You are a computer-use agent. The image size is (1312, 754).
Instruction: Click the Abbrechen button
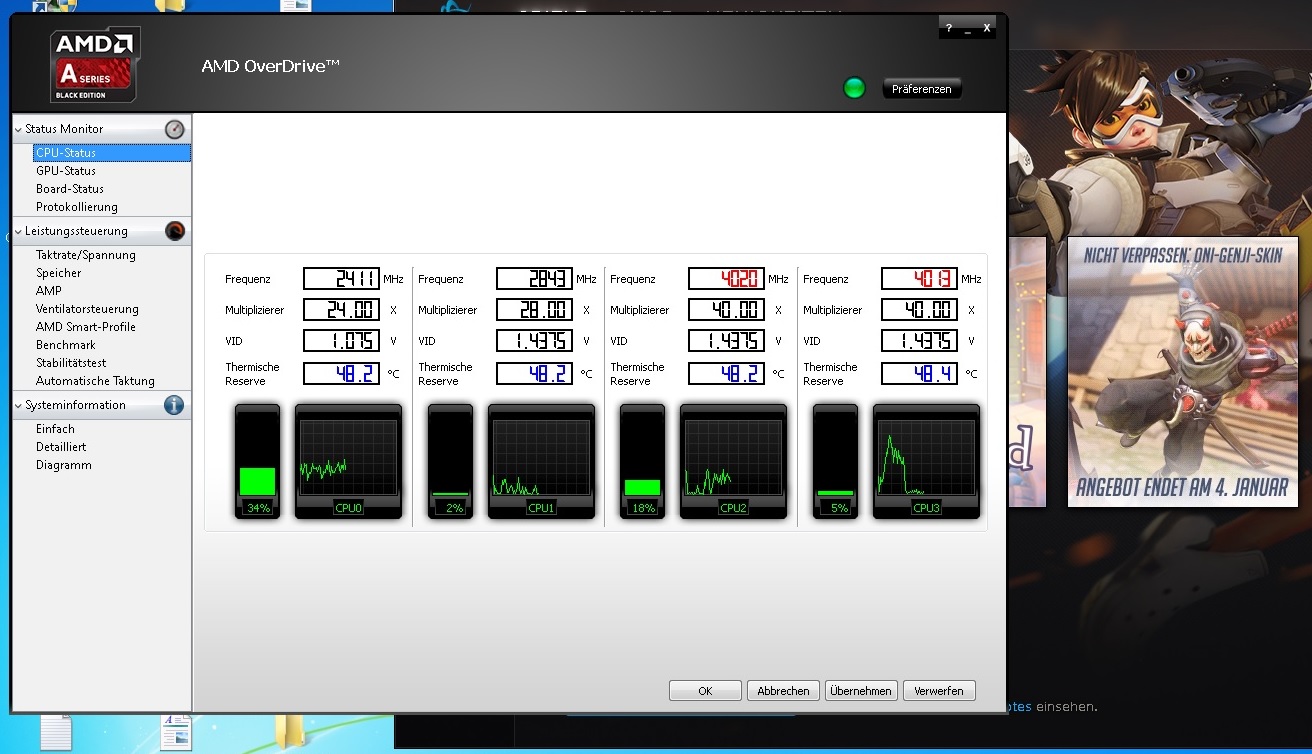(783, 691)
